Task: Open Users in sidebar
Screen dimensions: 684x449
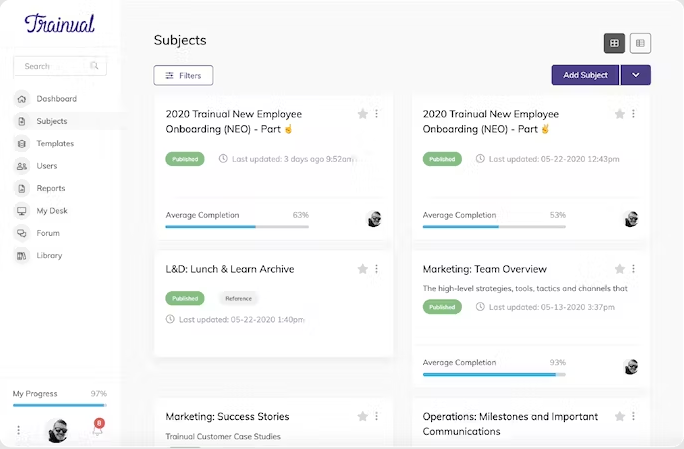Action: [47, 166]
